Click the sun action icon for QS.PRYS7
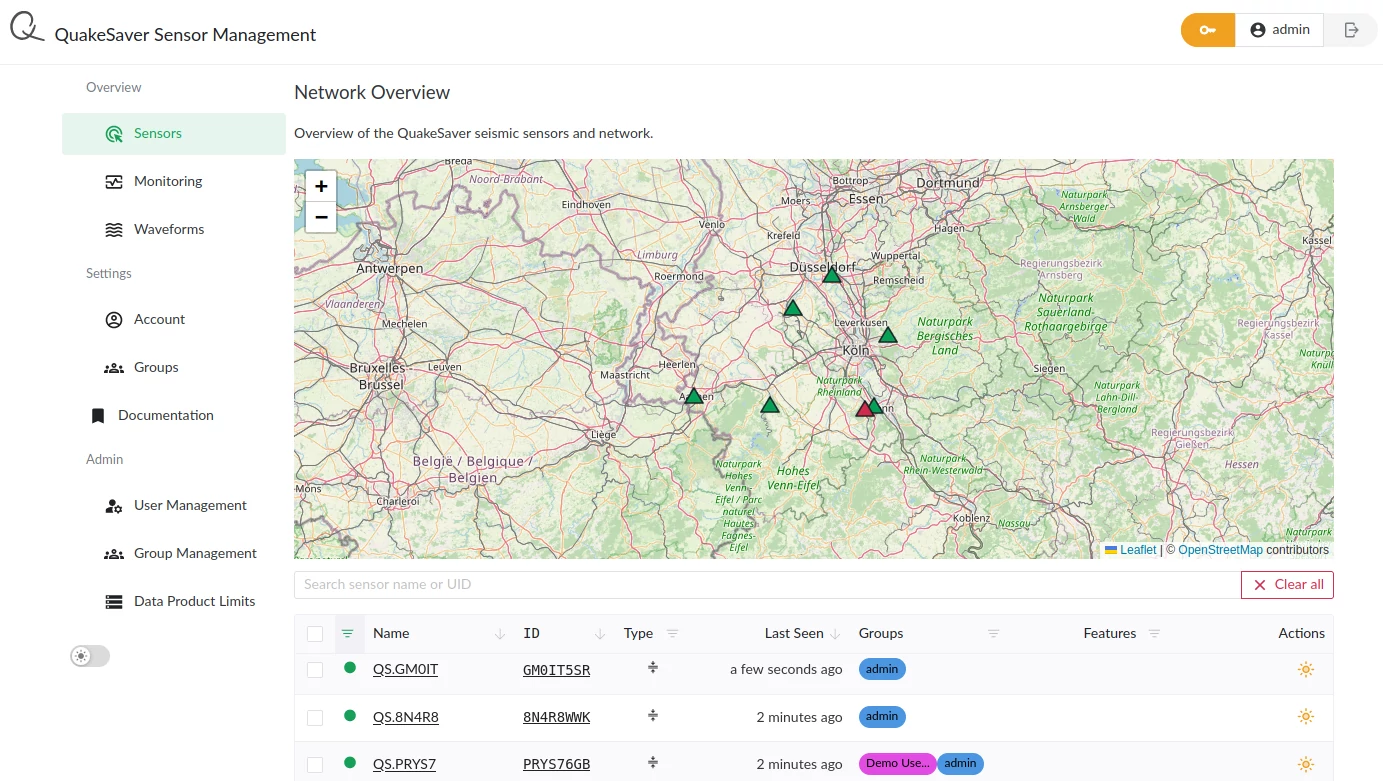 click(1305, 765)
